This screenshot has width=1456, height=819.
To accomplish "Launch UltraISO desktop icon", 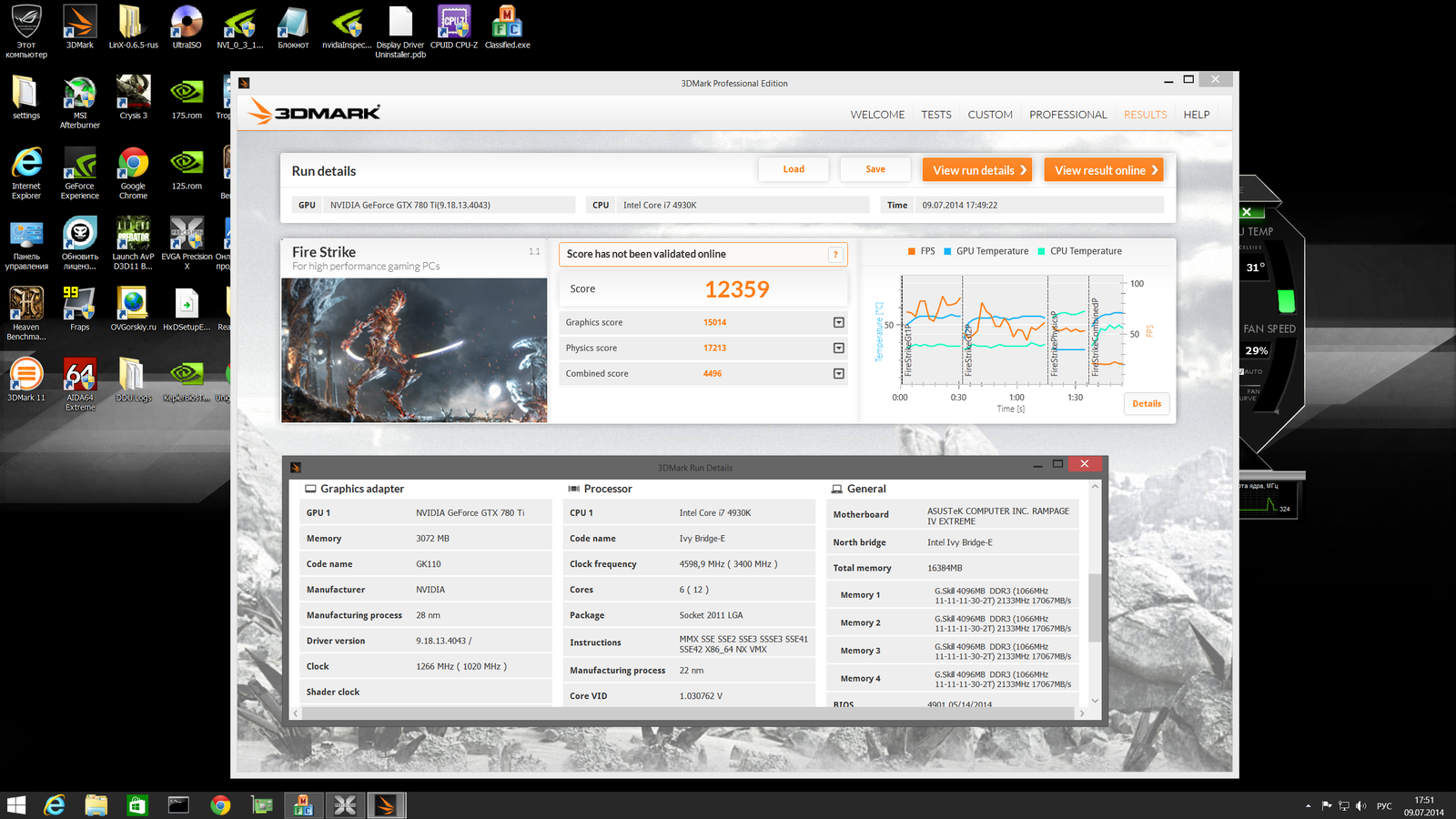I will click(187, 27).
